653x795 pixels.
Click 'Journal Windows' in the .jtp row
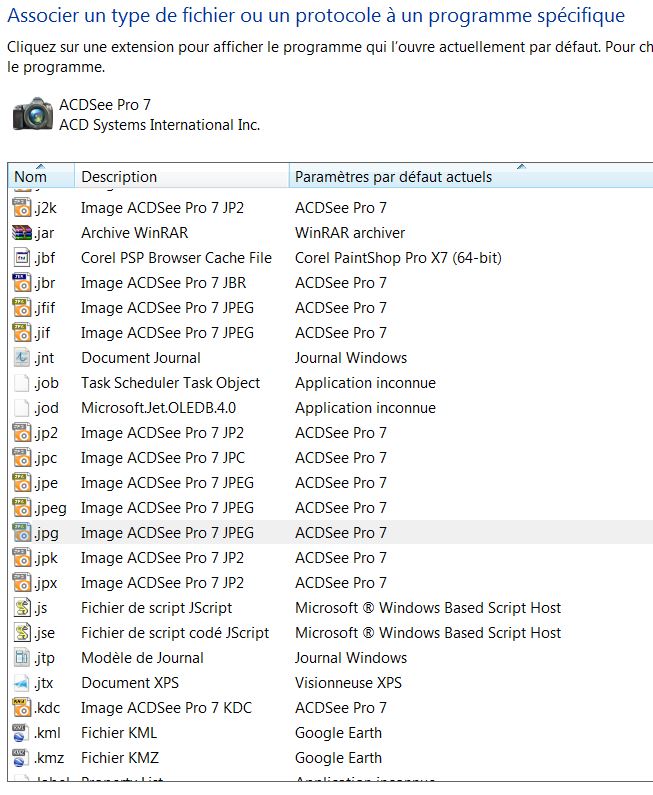(x=351, y=658)
